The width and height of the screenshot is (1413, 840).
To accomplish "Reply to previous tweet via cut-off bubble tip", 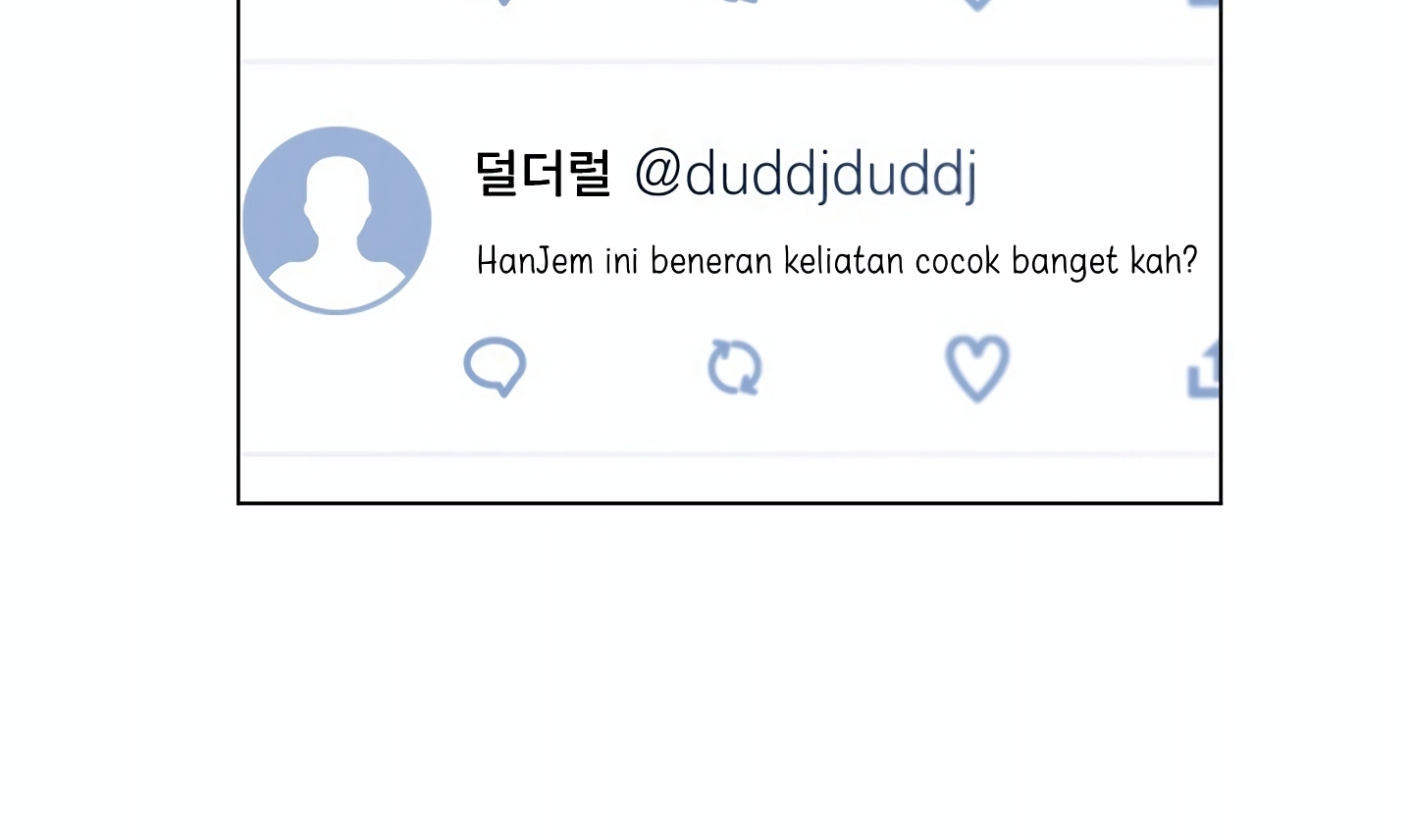I will pos(502,3).
